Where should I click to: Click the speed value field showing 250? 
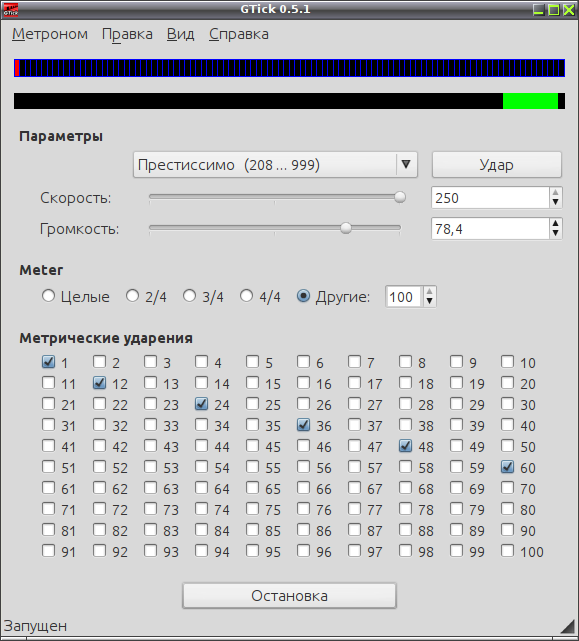click(x=490, y=198)
